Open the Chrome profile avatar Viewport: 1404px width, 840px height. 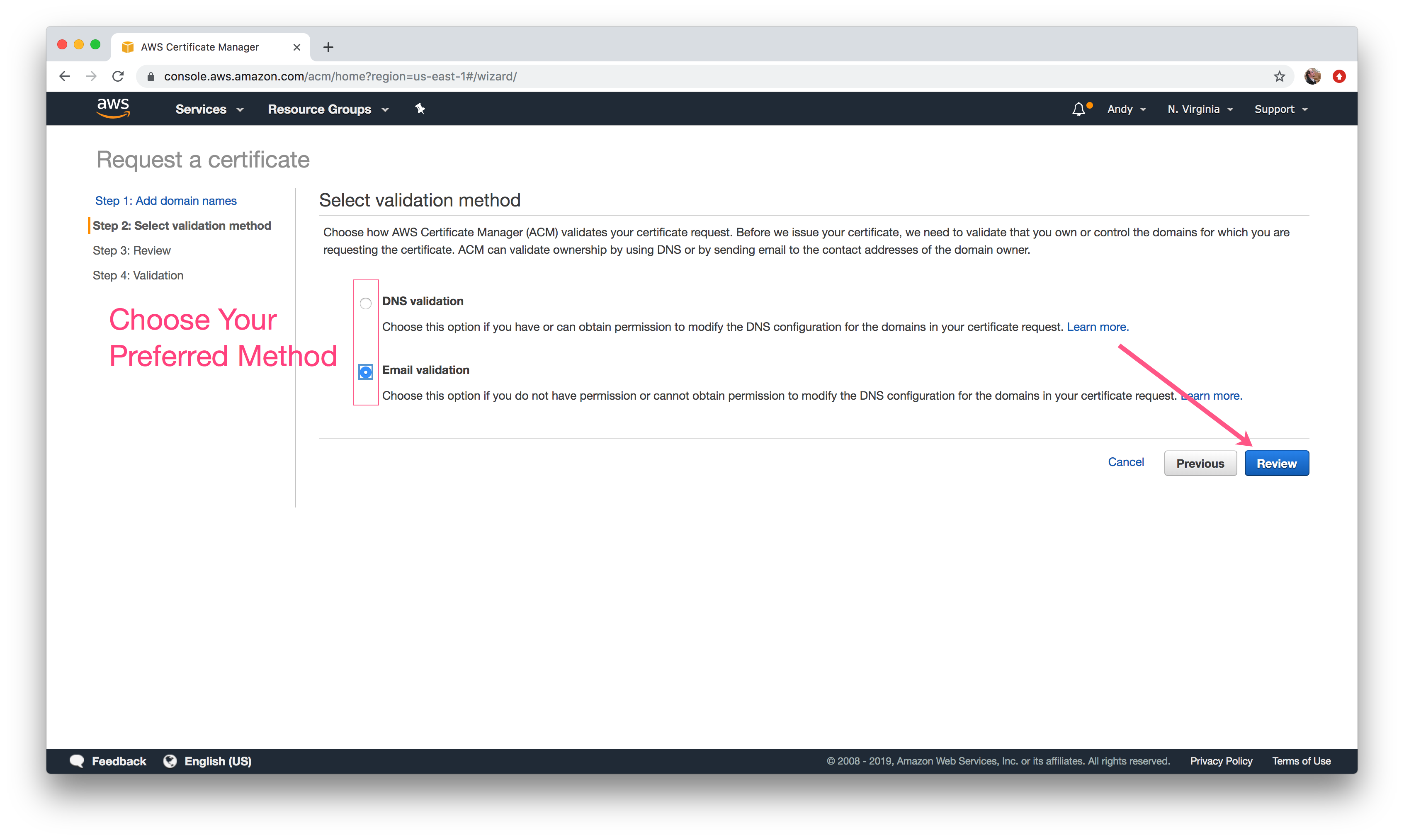click(1312, 76)
